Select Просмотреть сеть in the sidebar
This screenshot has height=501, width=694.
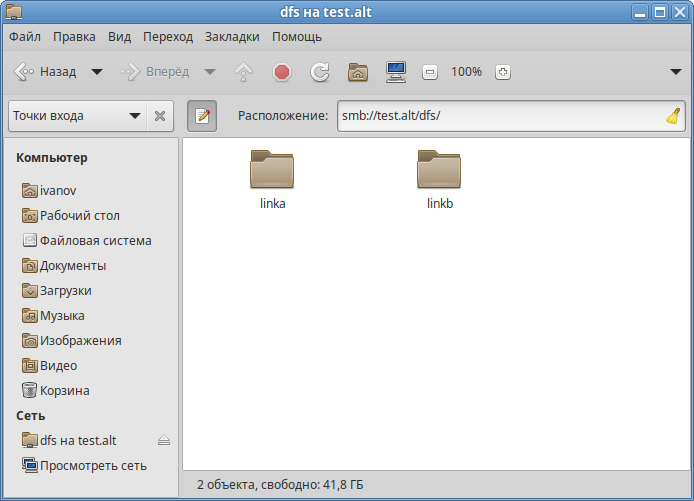93,465
